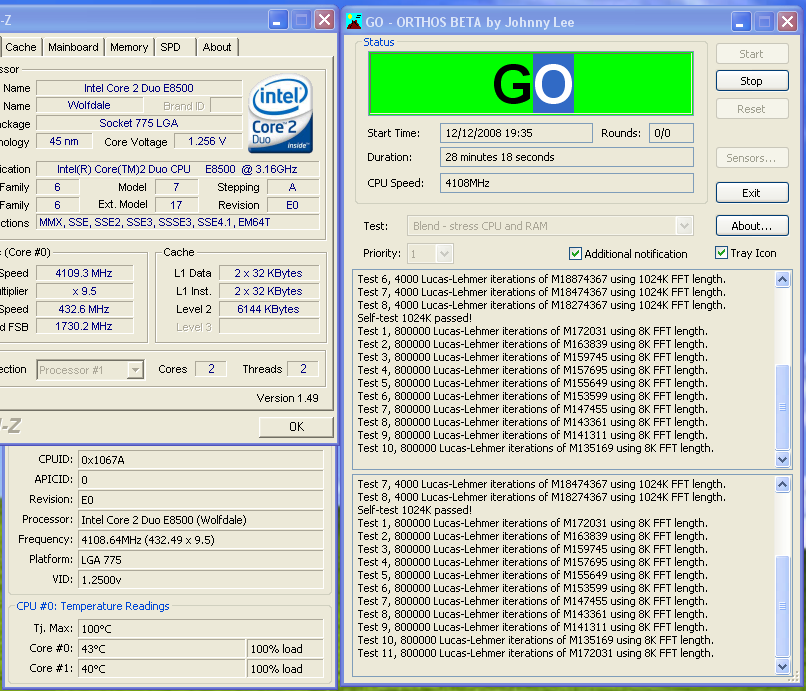Click the Core #1 temperature '40°C'

coord(161,669)
